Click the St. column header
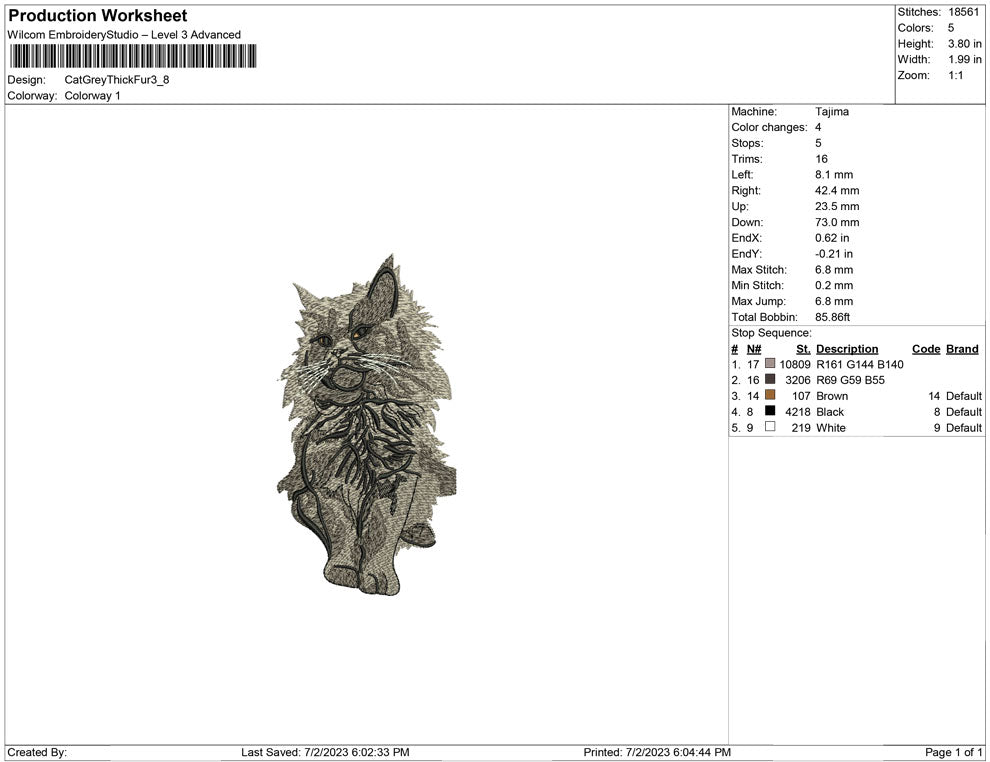The image size is (990, 762). point(801,348)
